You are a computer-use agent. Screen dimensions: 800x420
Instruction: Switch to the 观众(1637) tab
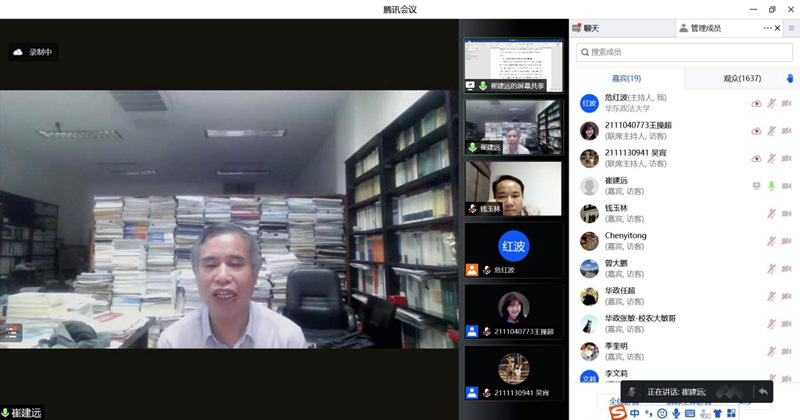click(742, 78)
